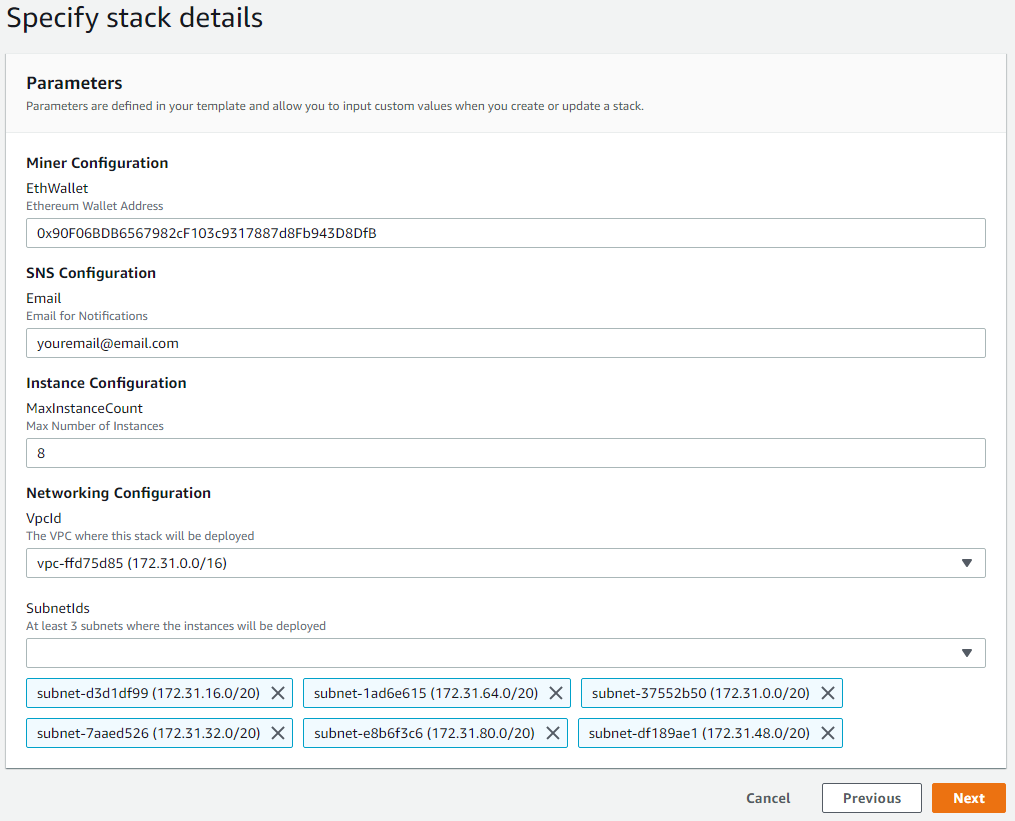Remove subnet-7aaed526 from selected subnets
1015x821 pixels.
278,732
